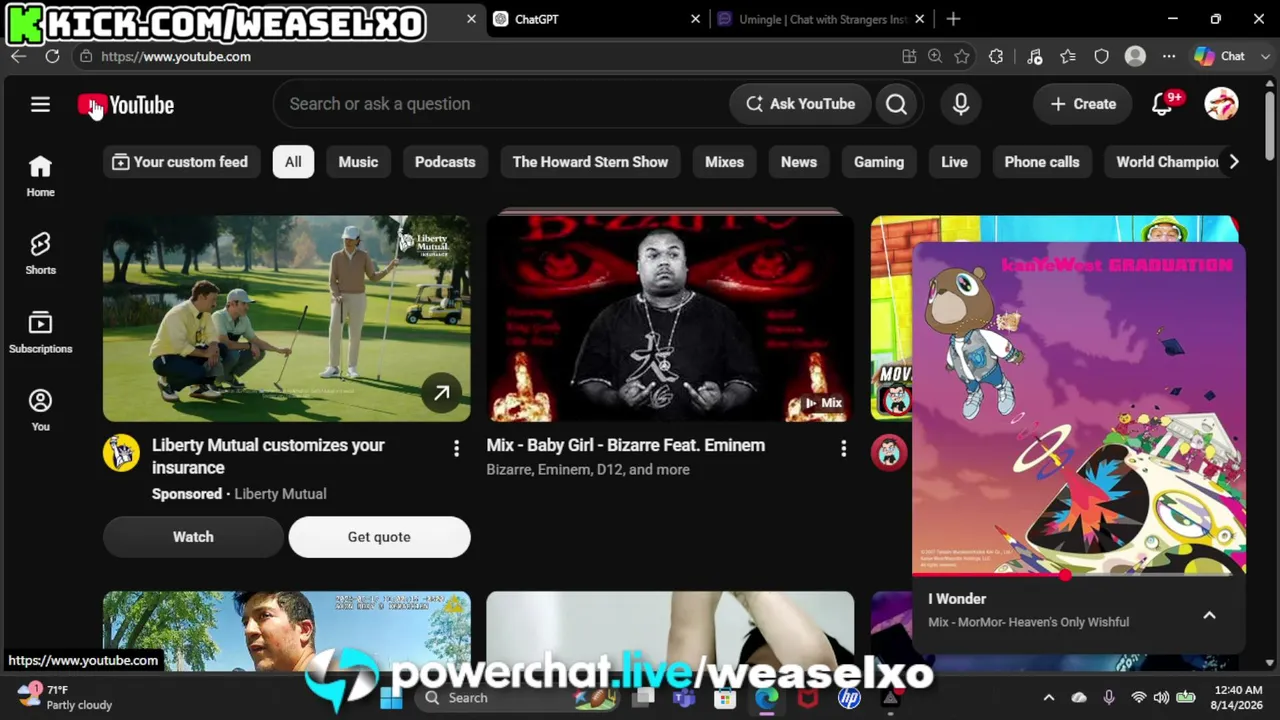Open more options for Liberty Mutual ad
Viewport: 1280px width, 720px height.
[456, 449]
